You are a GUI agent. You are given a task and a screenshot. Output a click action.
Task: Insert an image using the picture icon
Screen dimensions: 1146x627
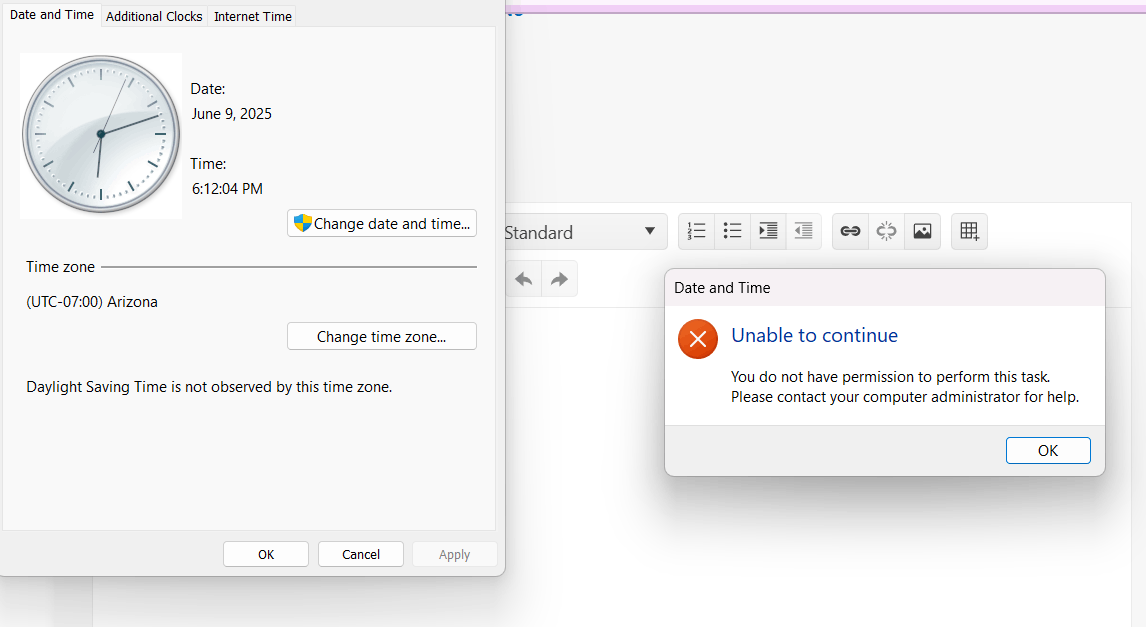click(922, 232)
